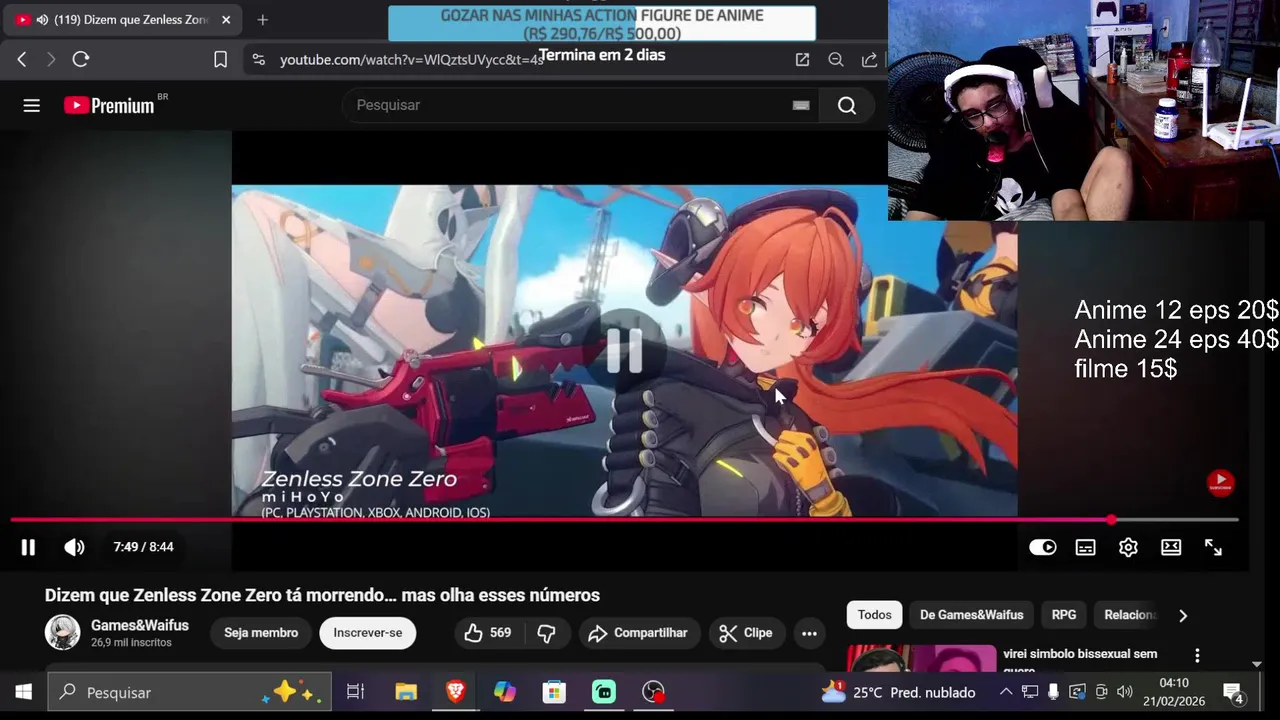Open site settings icon beside the URL
The image size is (1280, 720).
point(259,60)
